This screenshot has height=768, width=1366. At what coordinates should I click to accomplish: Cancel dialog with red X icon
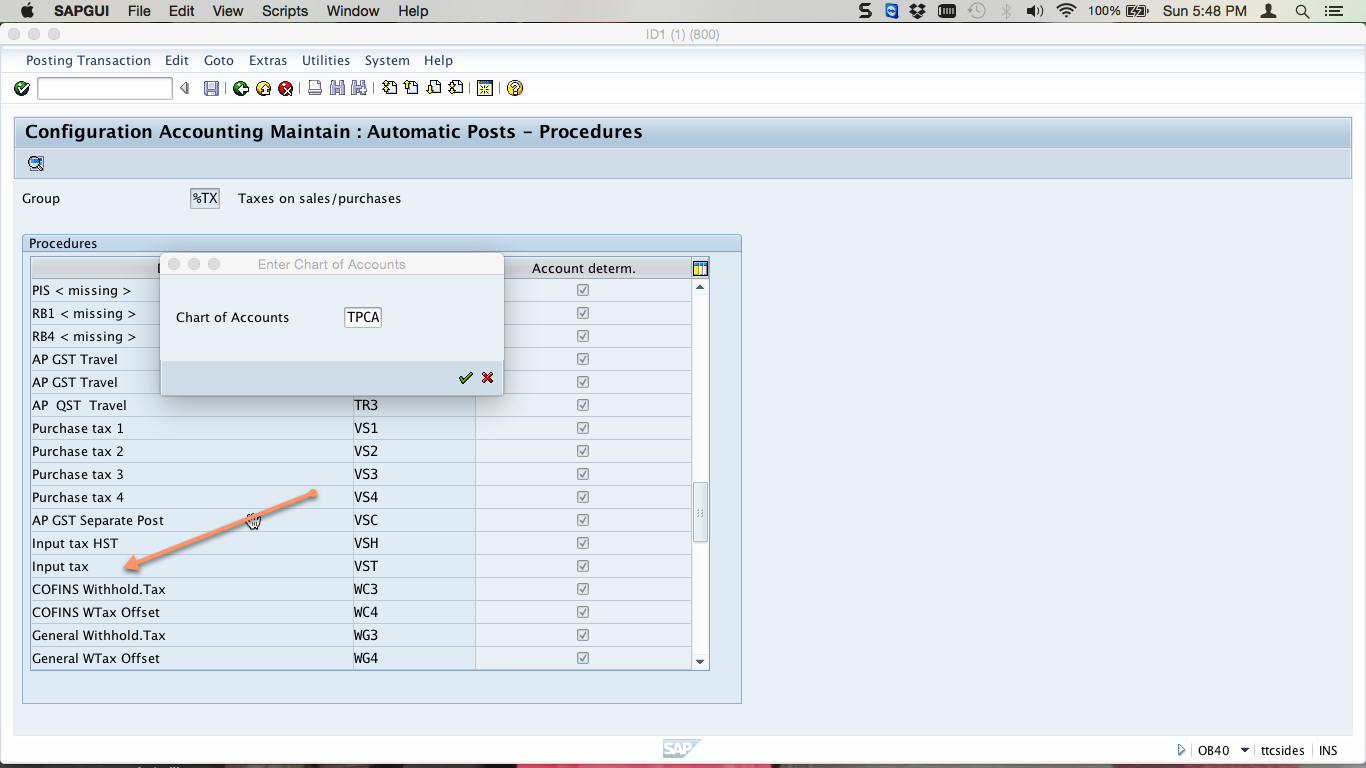pyautogui.click(x=487, y=378)
